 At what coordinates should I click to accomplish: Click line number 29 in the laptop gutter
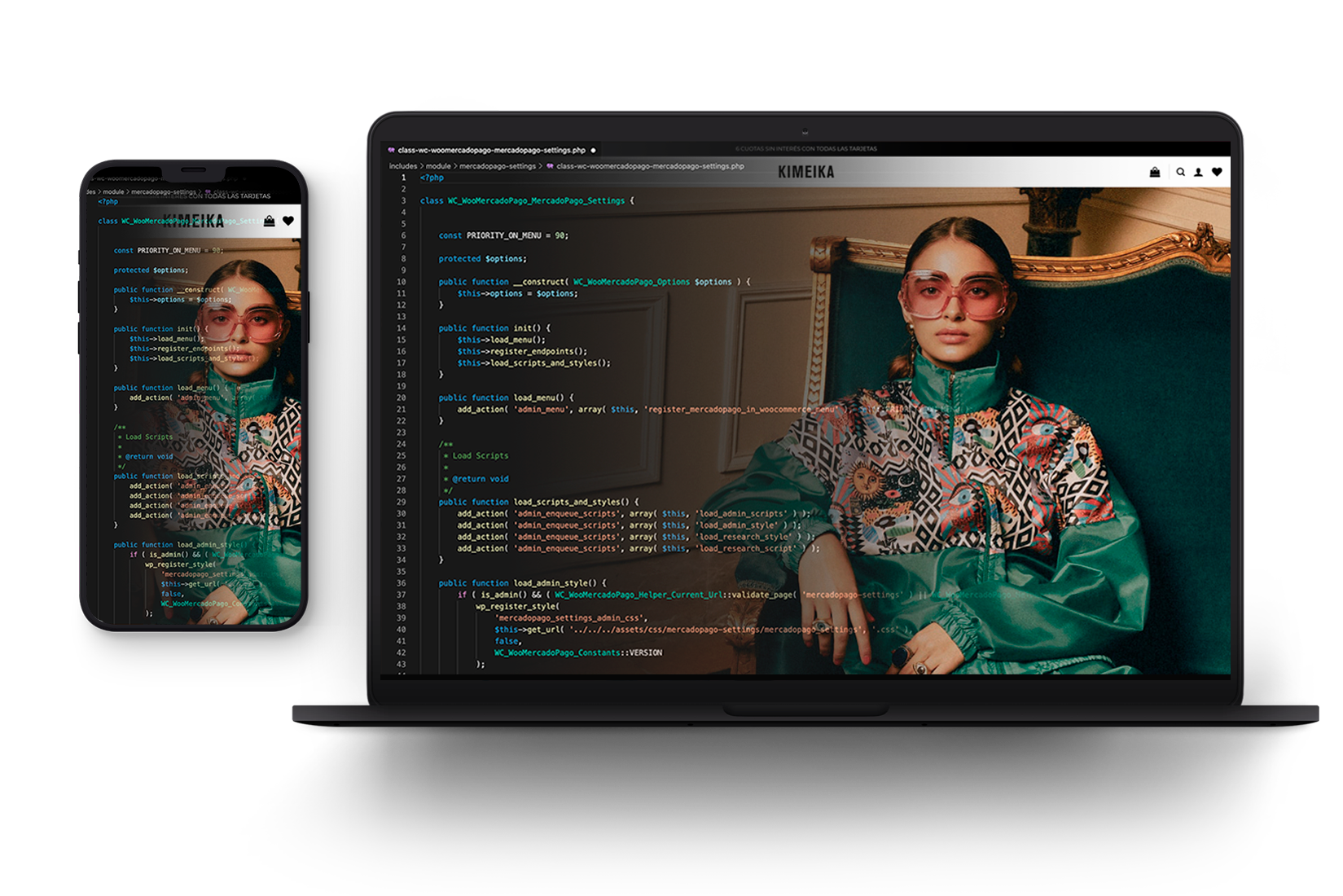click(x=401, y=502)
